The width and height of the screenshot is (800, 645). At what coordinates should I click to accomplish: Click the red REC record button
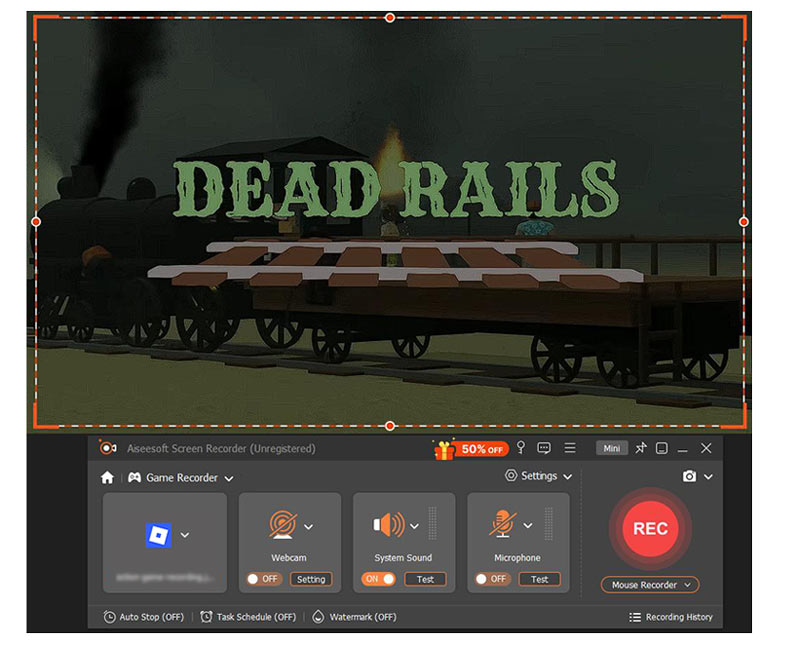point(650,529)
